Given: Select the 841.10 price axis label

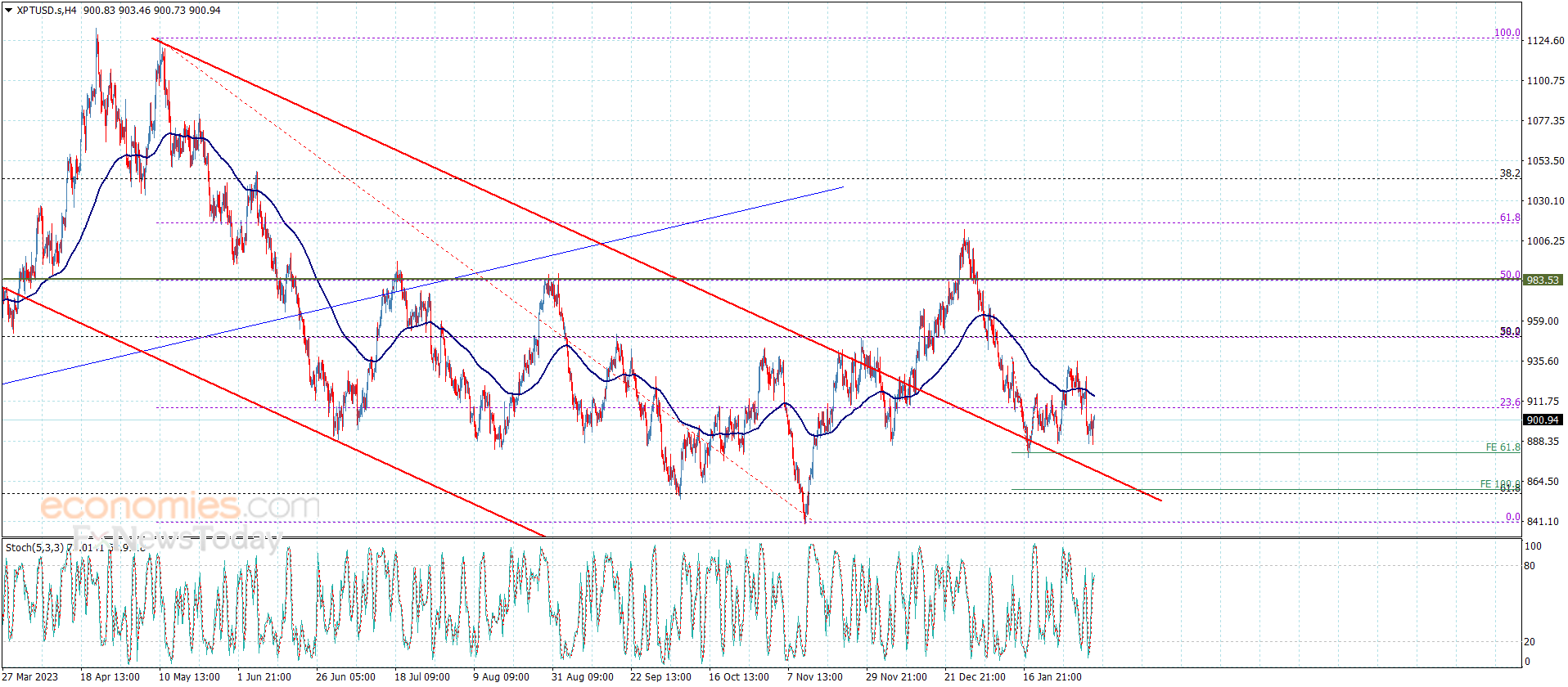Looking at the screenshot, I should pyautogui.click(x=1543, y=522).
